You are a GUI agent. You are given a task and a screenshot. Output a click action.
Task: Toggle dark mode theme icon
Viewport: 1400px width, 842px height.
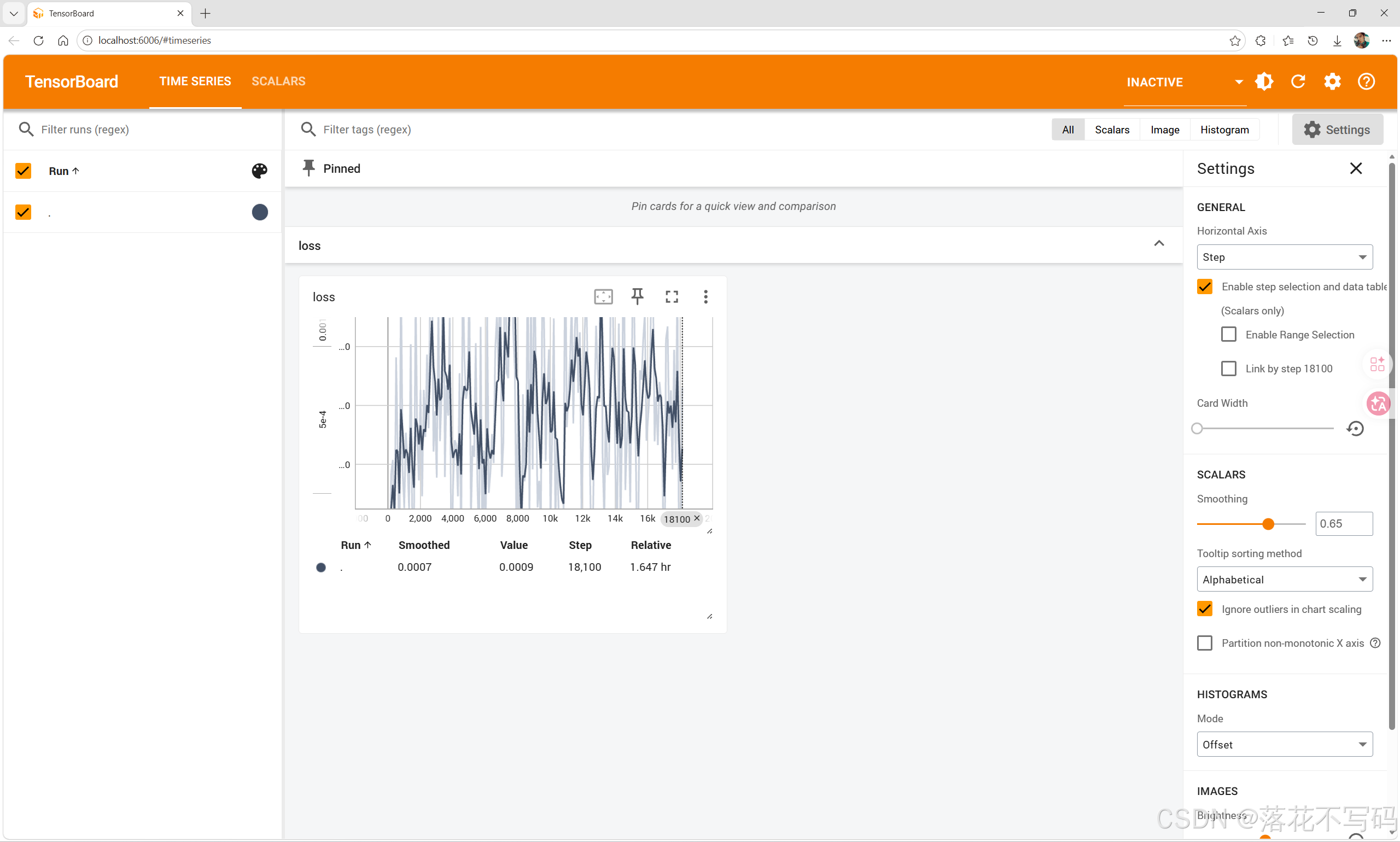(1264, 81)
